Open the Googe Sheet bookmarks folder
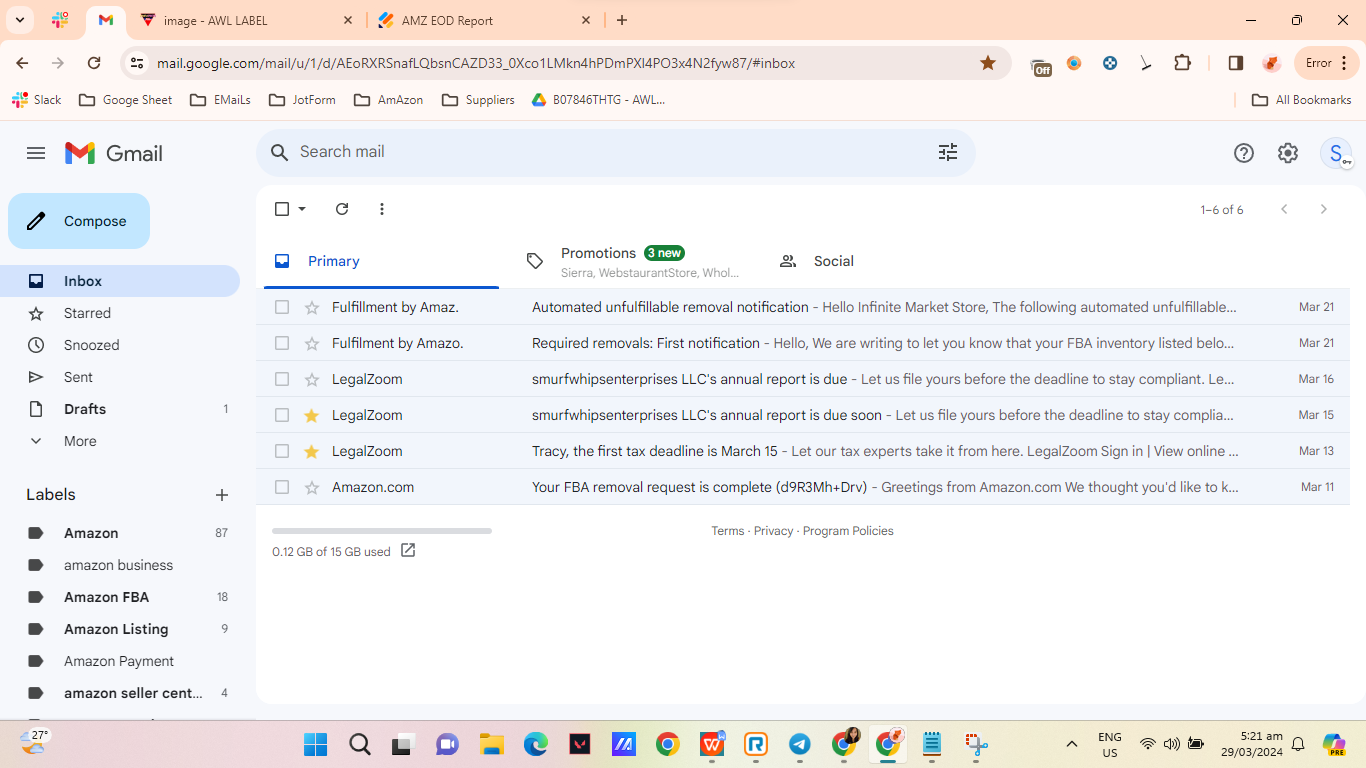The height and width of the screenshot is (768, 1366). click(125, 100)
